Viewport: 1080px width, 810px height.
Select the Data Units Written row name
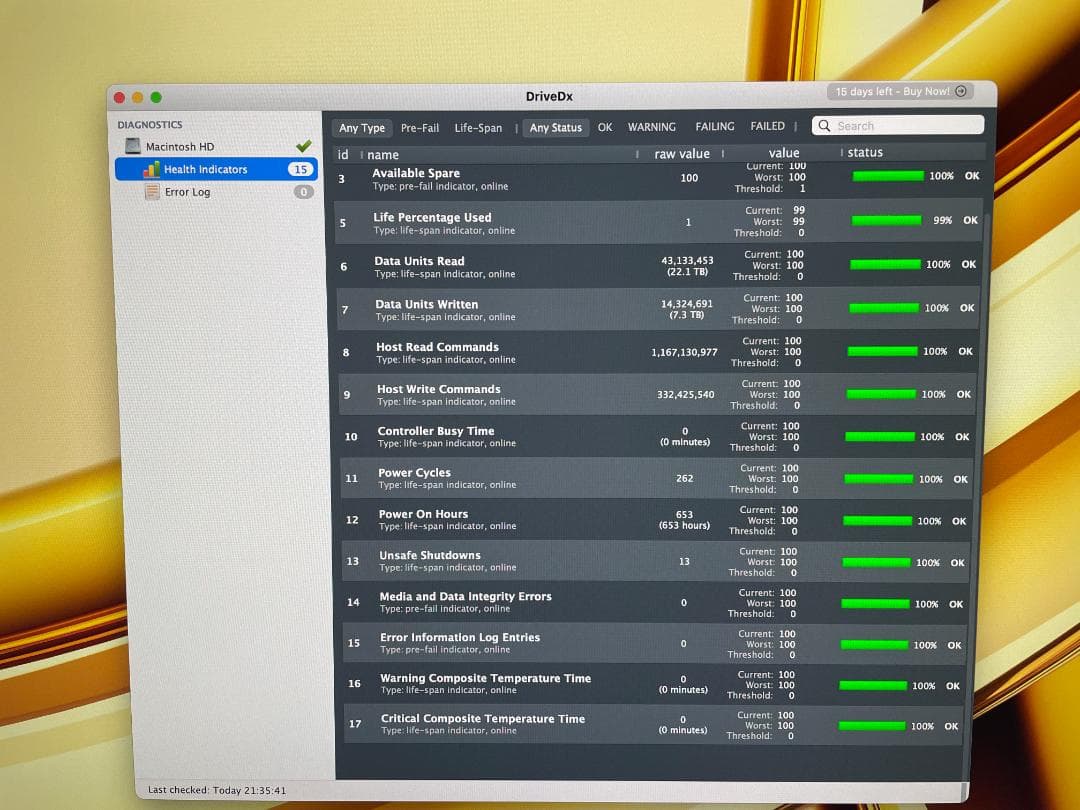click(x=426, y=304)
